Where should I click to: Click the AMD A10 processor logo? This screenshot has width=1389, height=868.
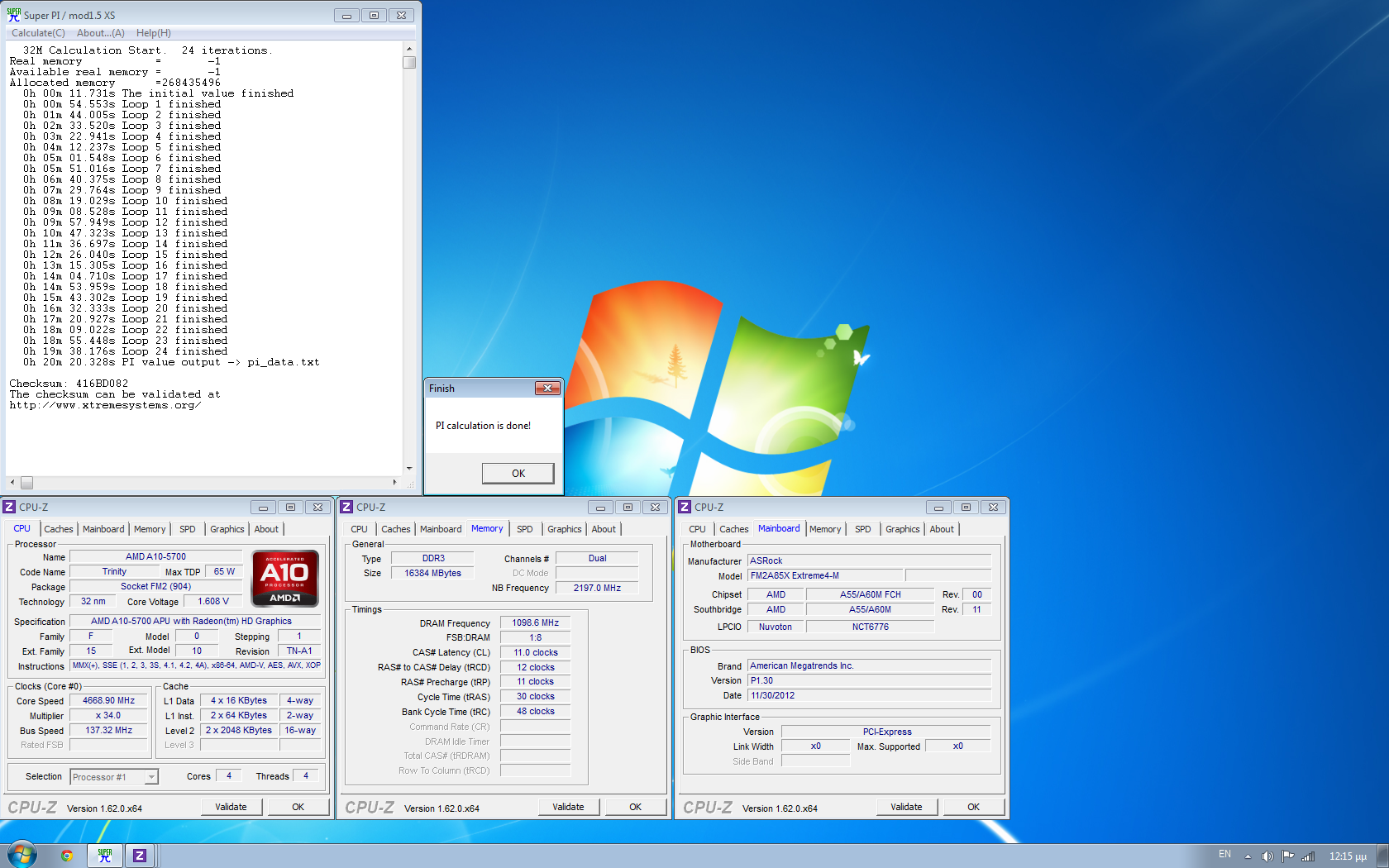point(285,579)
